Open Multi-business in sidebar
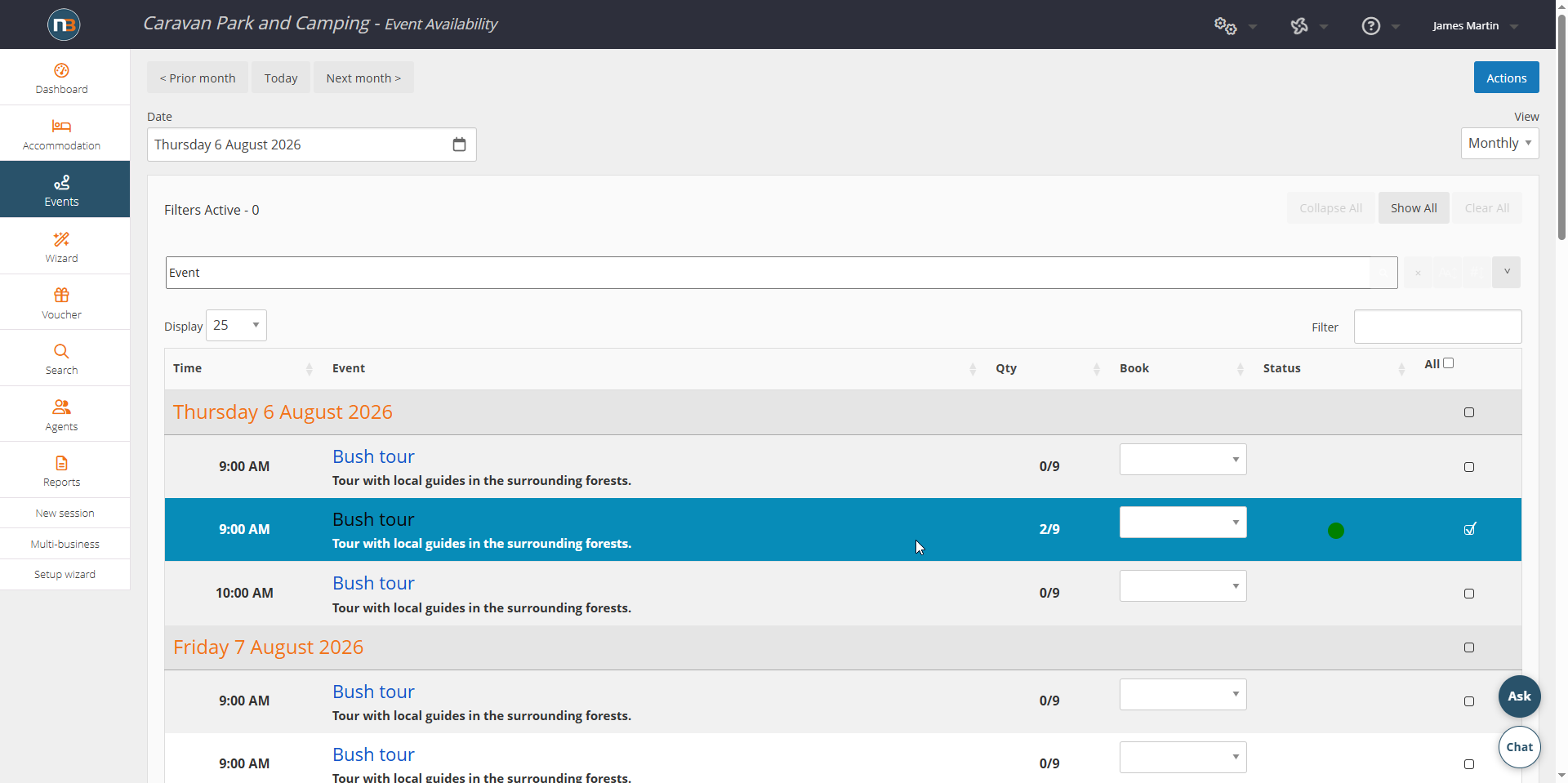 65,545
